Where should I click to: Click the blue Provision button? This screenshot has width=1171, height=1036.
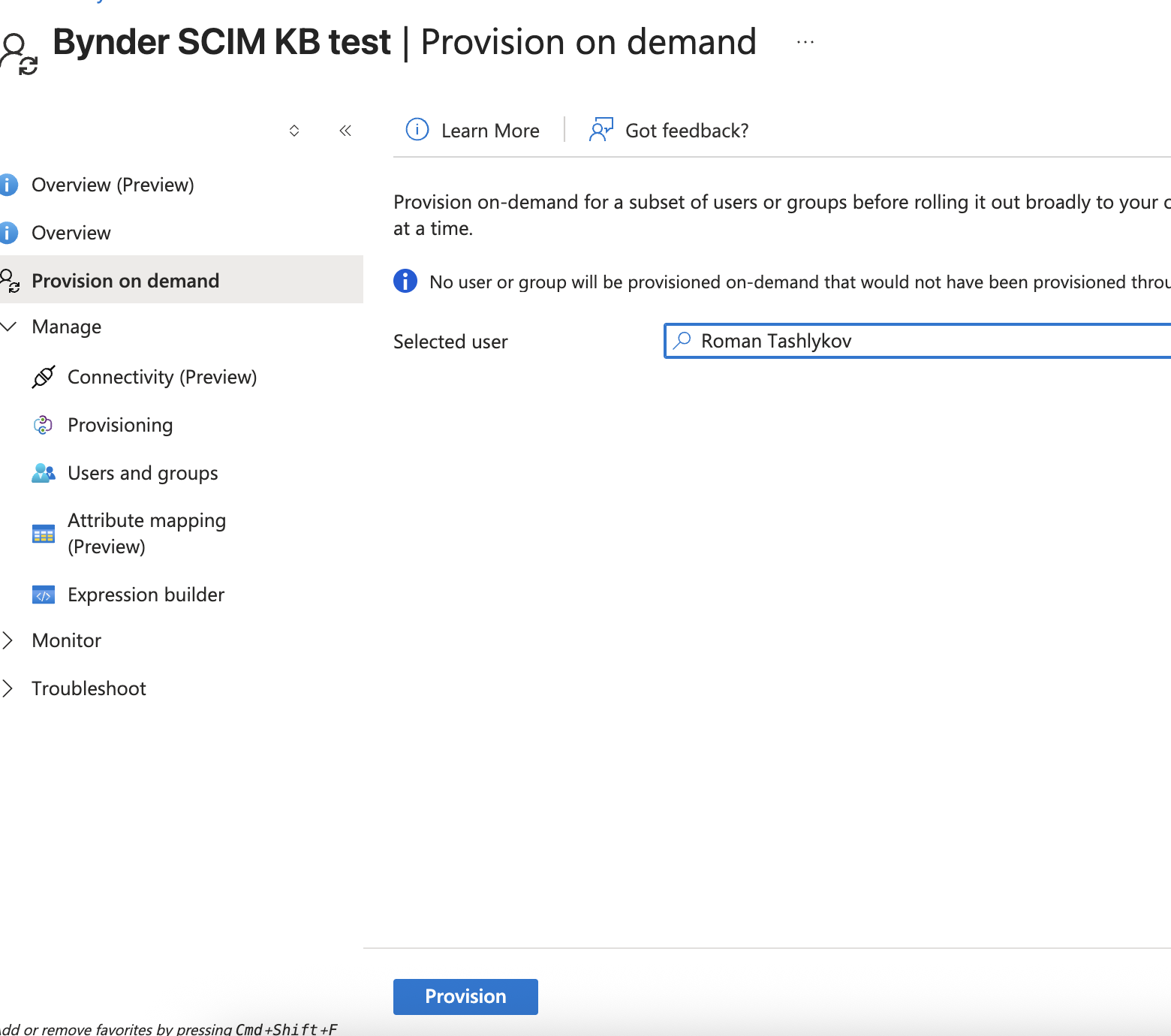click(465, 996)
